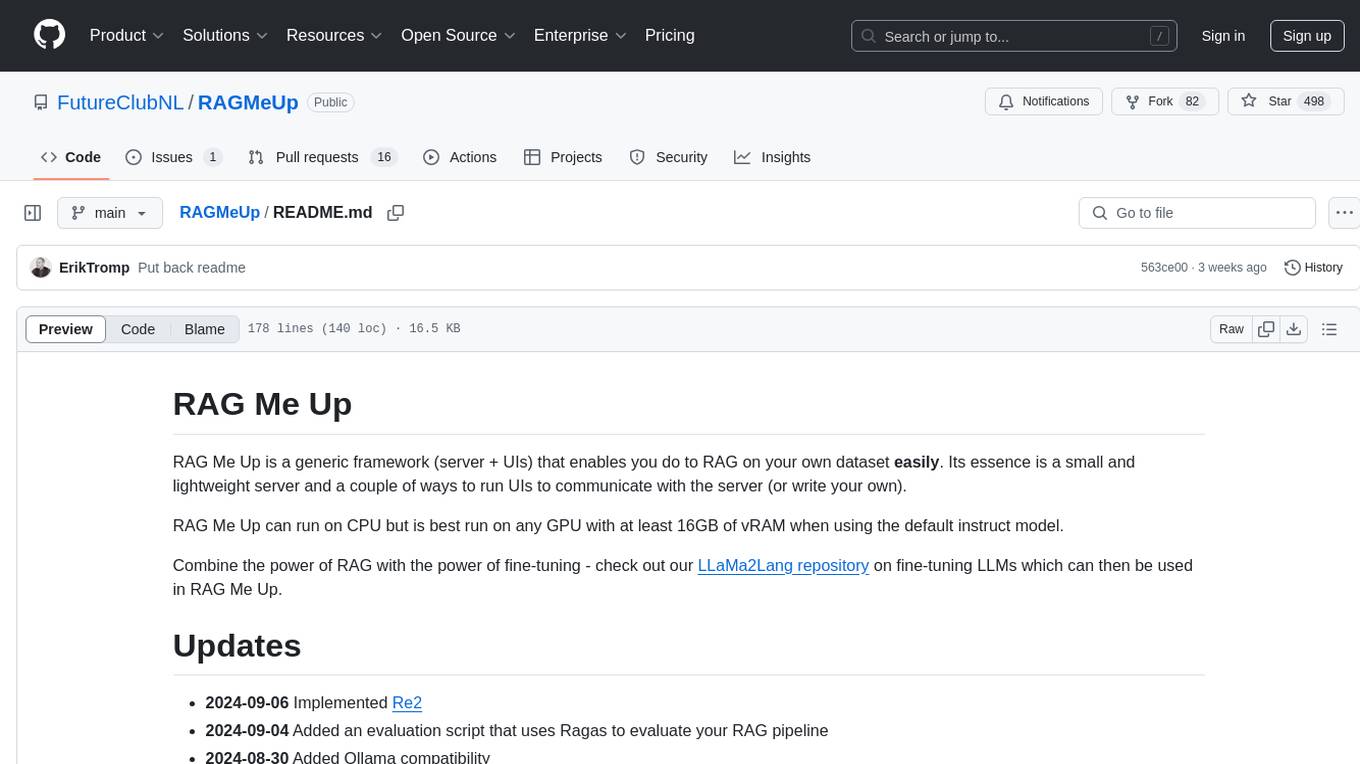1360x764 pixels.
Task: Click the Public repository badge
Action: coord(331,102)
